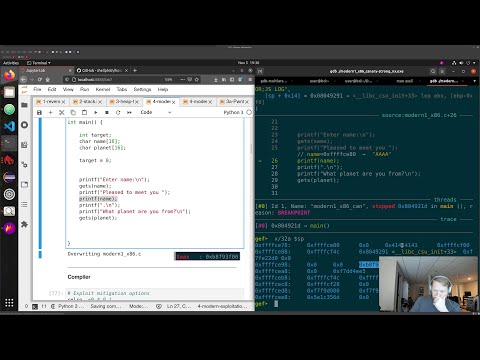The width and height of the screenshot is (480, 360).
Task: Open the system status menu in top bar
Action: pyautogui.click(x=464, y=63)
